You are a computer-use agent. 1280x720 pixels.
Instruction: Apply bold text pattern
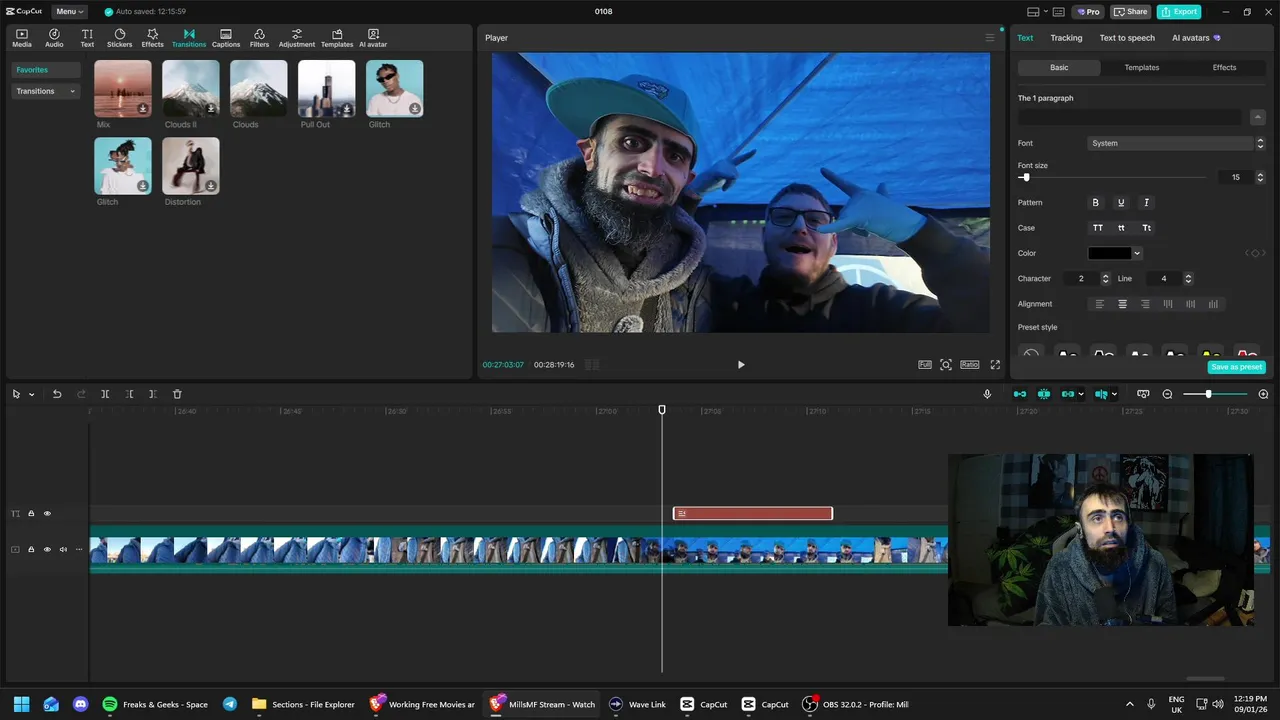tap(1095, 202)
